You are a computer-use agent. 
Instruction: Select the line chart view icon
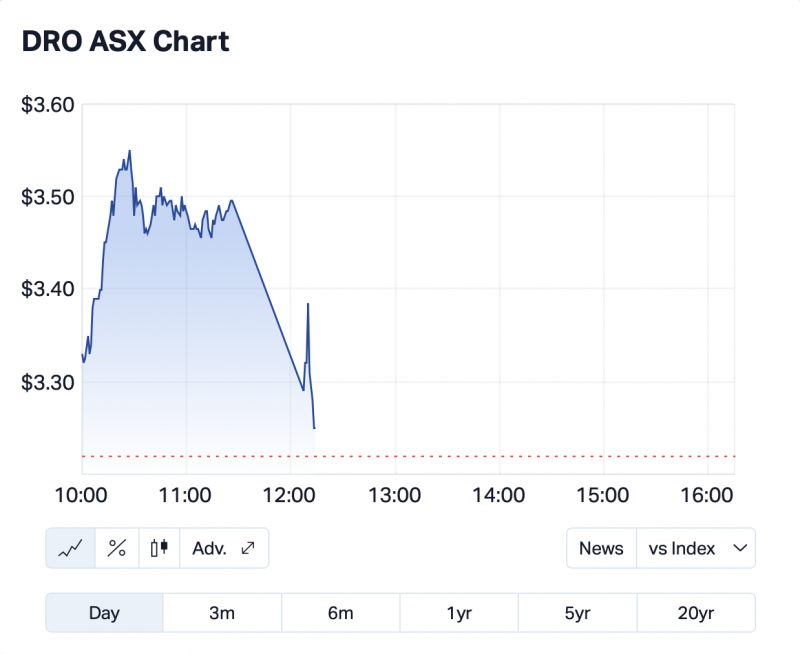point(70,548)
